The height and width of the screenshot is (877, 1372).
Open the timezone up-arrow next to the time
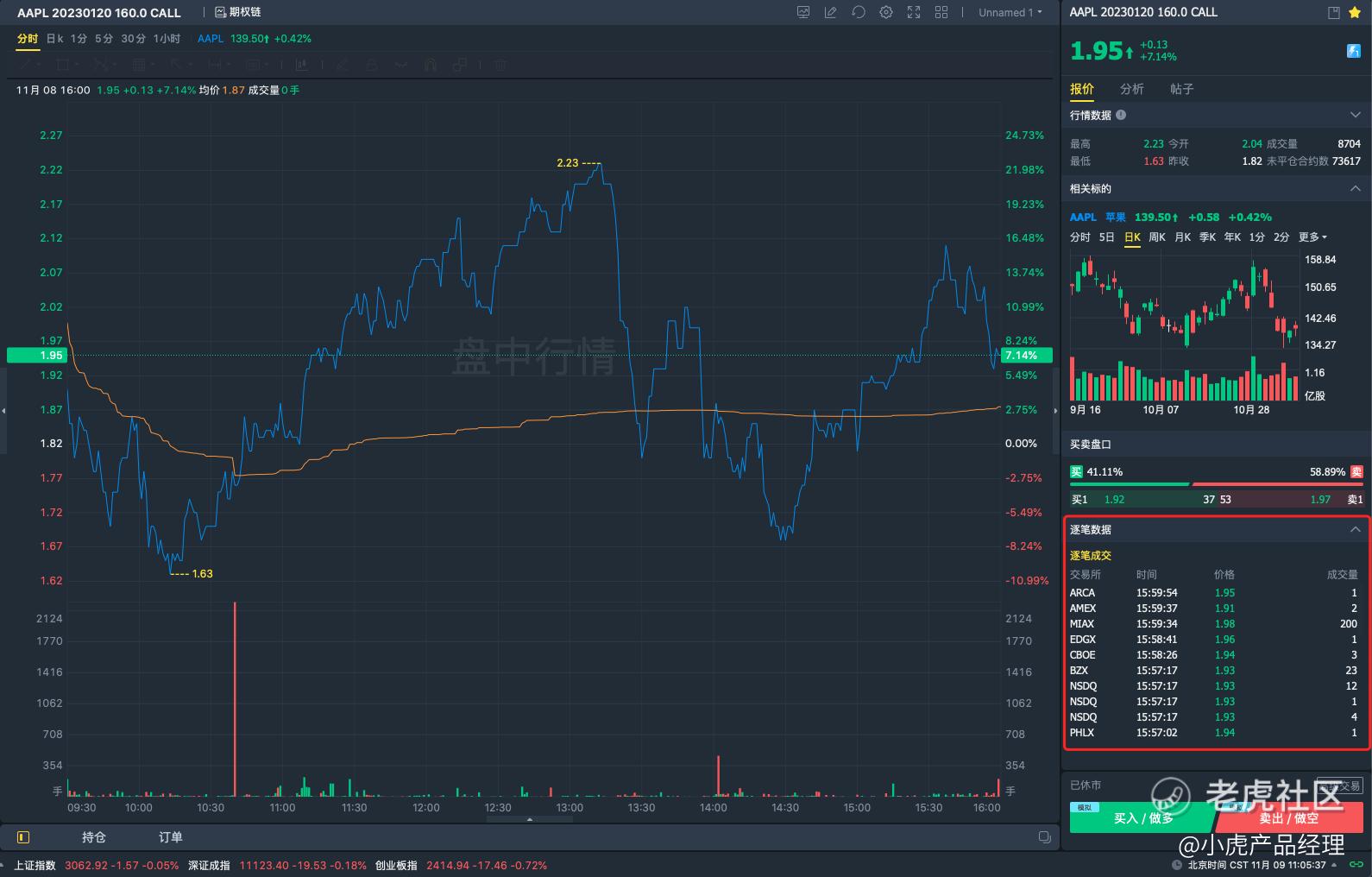[1335, 865]
